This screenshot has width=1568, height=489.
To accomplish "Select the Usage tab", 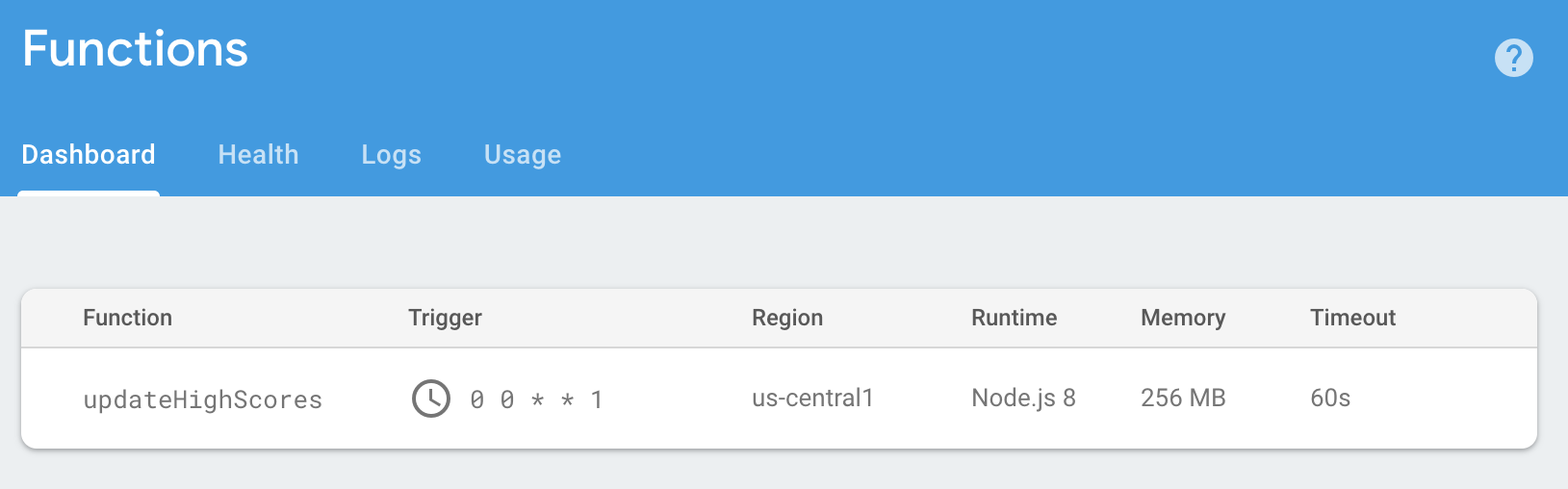I will point(523,155).
